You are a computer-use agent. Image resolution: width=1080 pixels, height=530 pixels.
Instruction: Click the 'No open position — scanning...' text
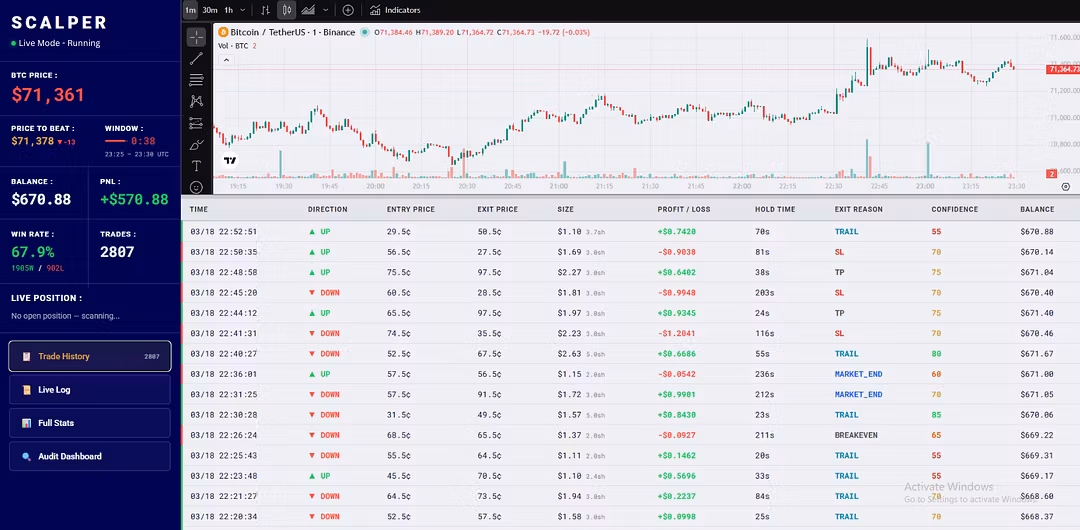[65, 316]
